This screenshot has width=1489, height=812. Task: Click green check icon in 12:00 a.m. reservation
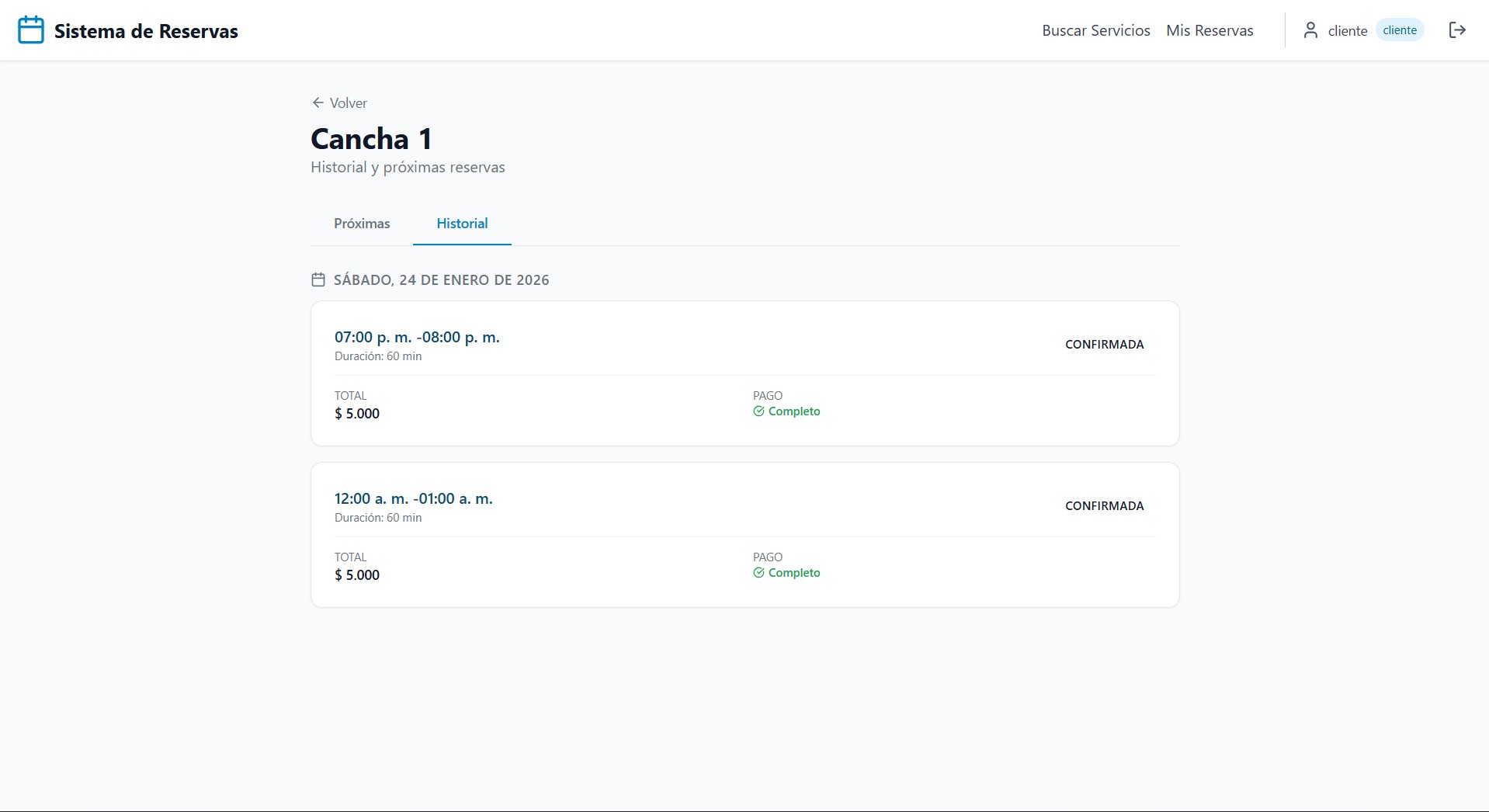point(758,573)
